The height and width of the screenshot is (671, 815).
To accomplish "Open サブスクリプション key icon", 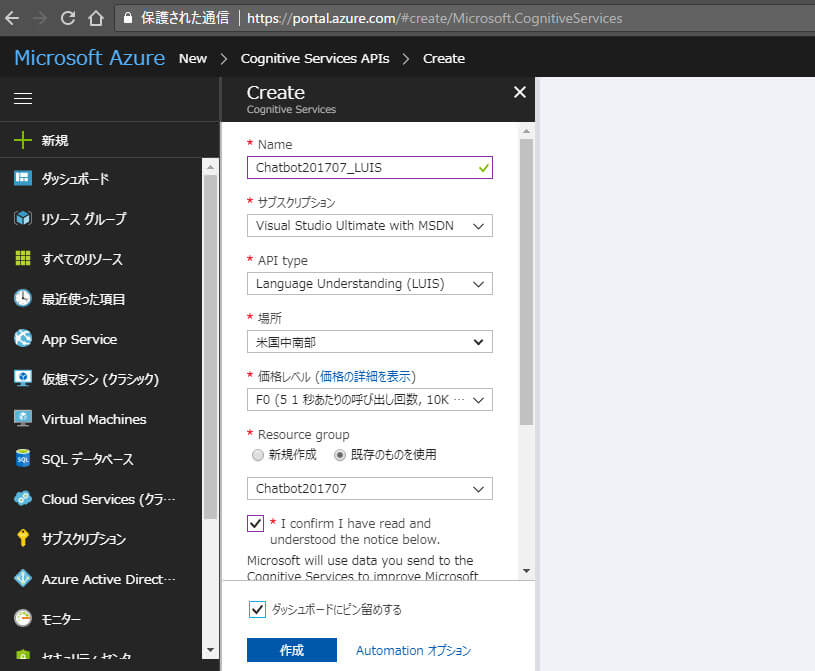I will tap(23, 538).
